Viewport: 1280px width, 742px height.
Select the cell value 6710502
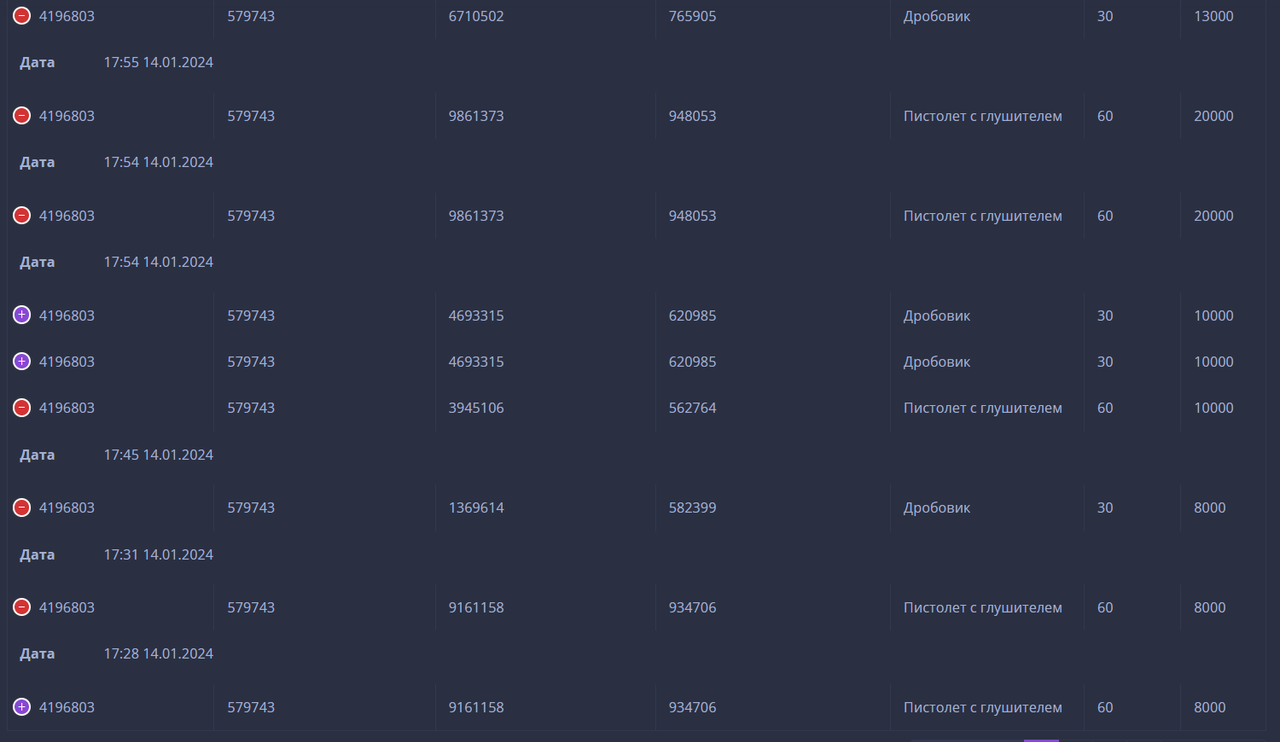click(x=476, y=15)
